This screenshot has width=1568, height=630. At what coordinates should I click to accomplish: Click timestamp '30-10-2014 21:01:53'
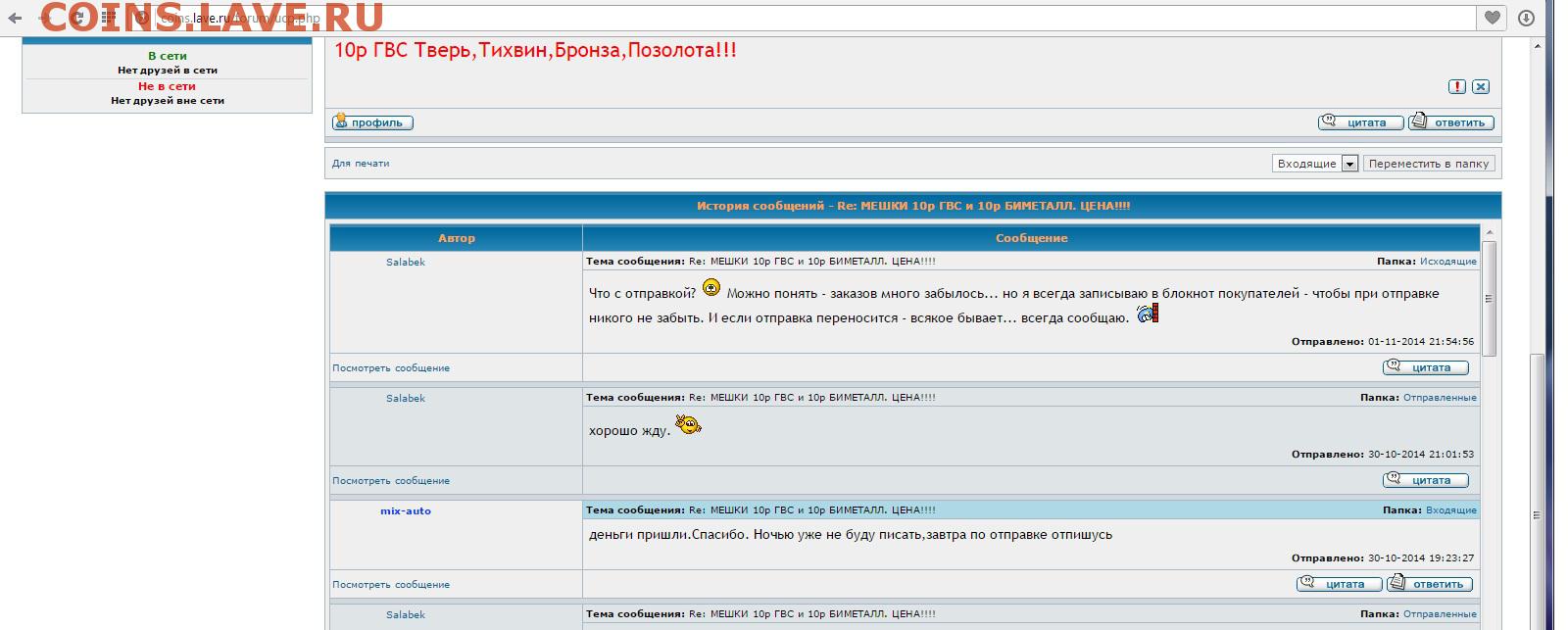pyautogui.click(x=1421, y=455)
